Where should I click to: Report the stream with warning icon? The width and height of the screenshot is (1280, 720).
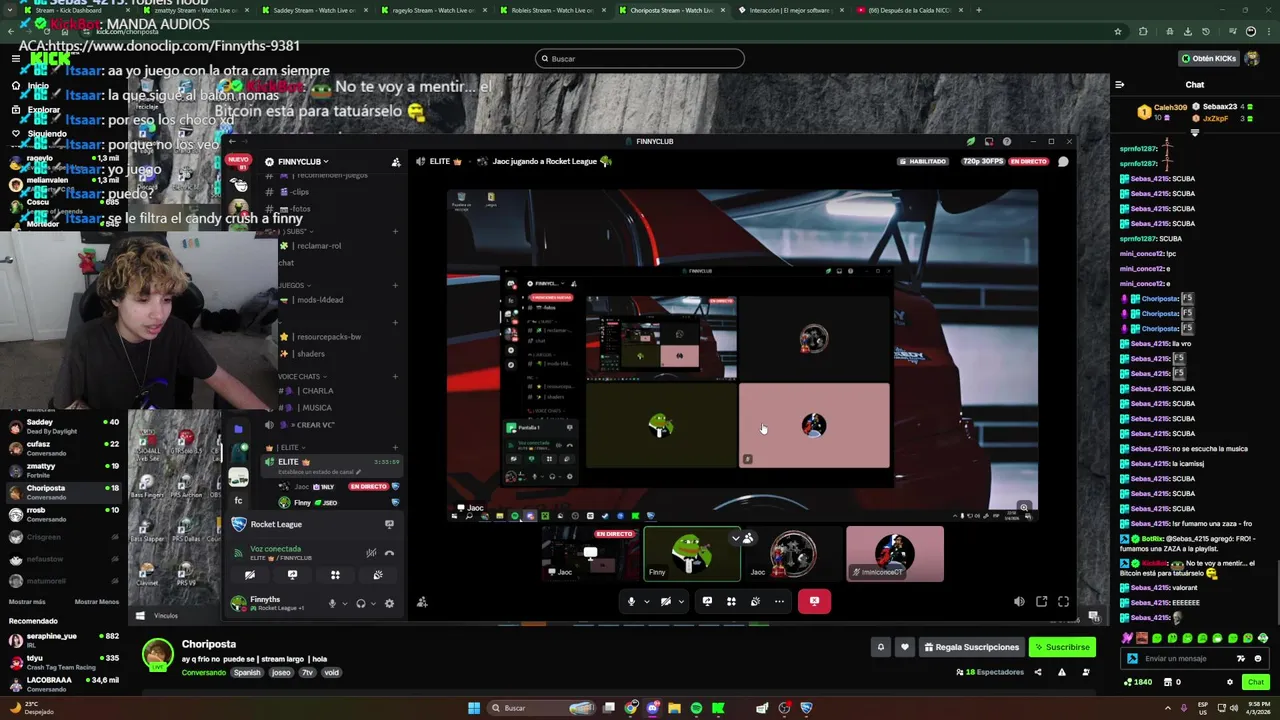coord(1061,672)
